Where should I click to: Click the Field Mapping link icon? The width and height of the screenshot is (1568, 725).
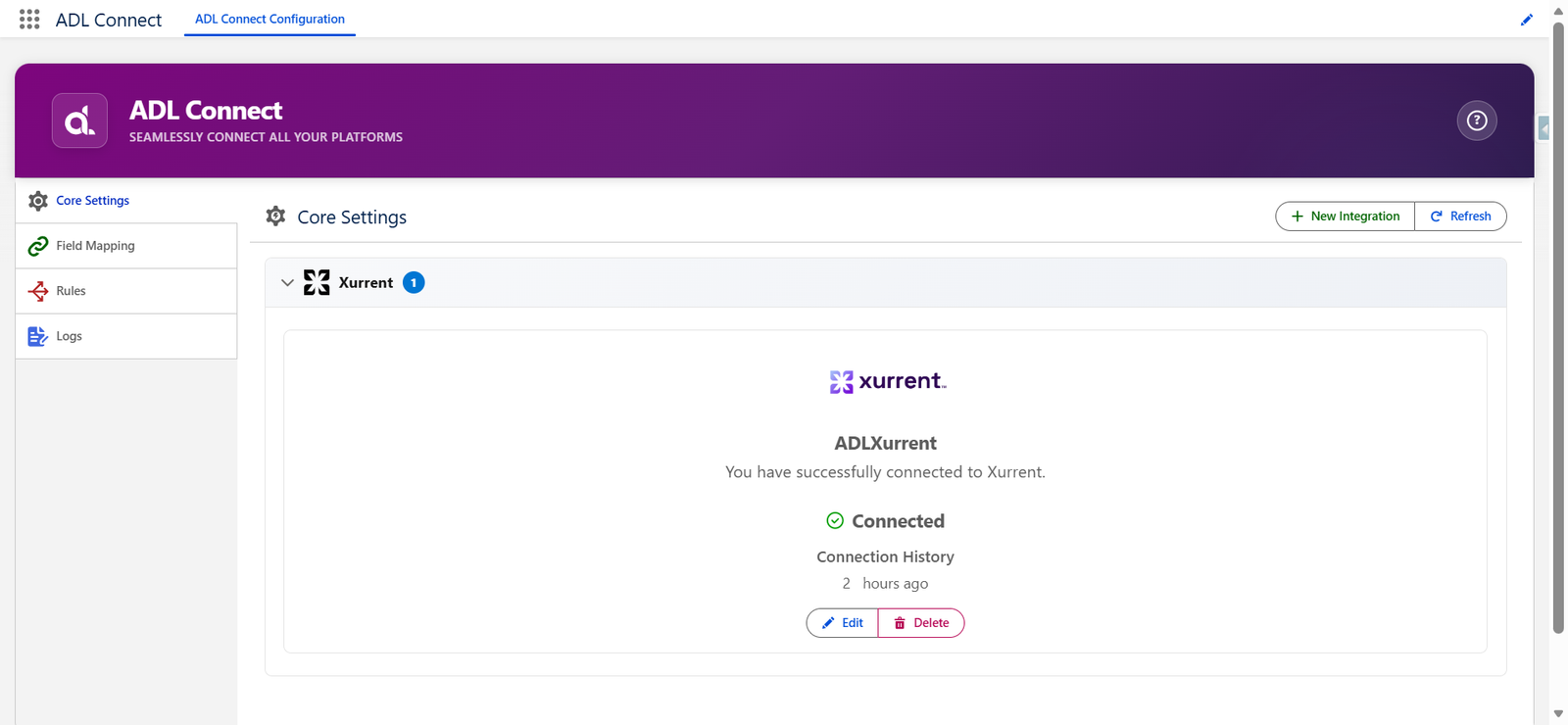38,246
